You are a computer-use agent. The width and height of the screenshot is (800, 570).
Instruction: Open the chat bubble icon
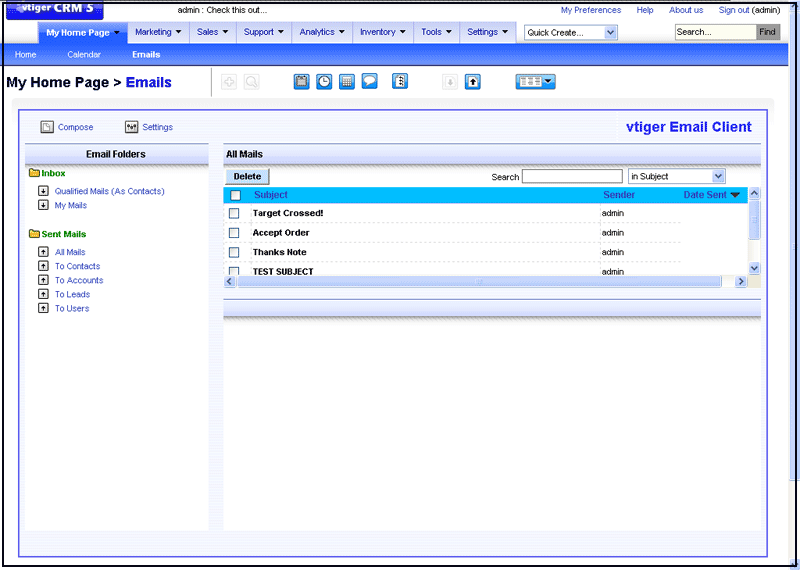[369, 82]
